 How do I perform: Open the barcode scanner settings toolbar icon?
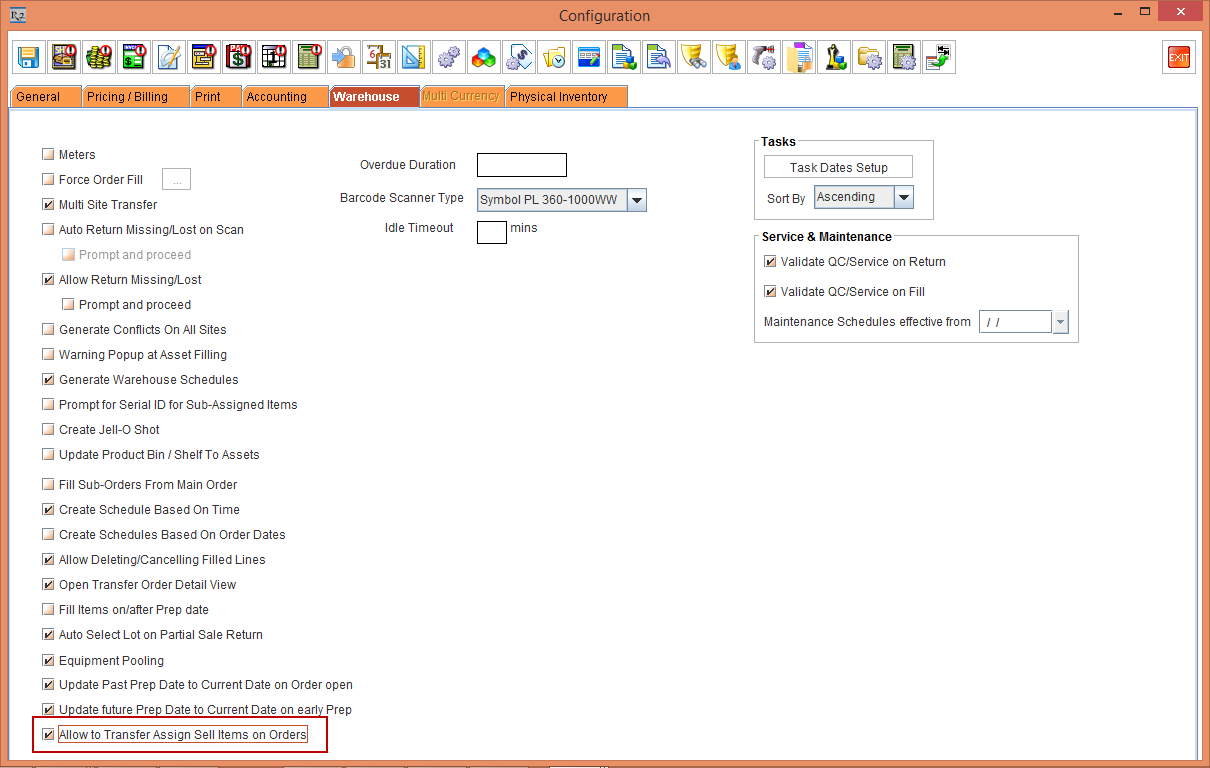(763, 57)
